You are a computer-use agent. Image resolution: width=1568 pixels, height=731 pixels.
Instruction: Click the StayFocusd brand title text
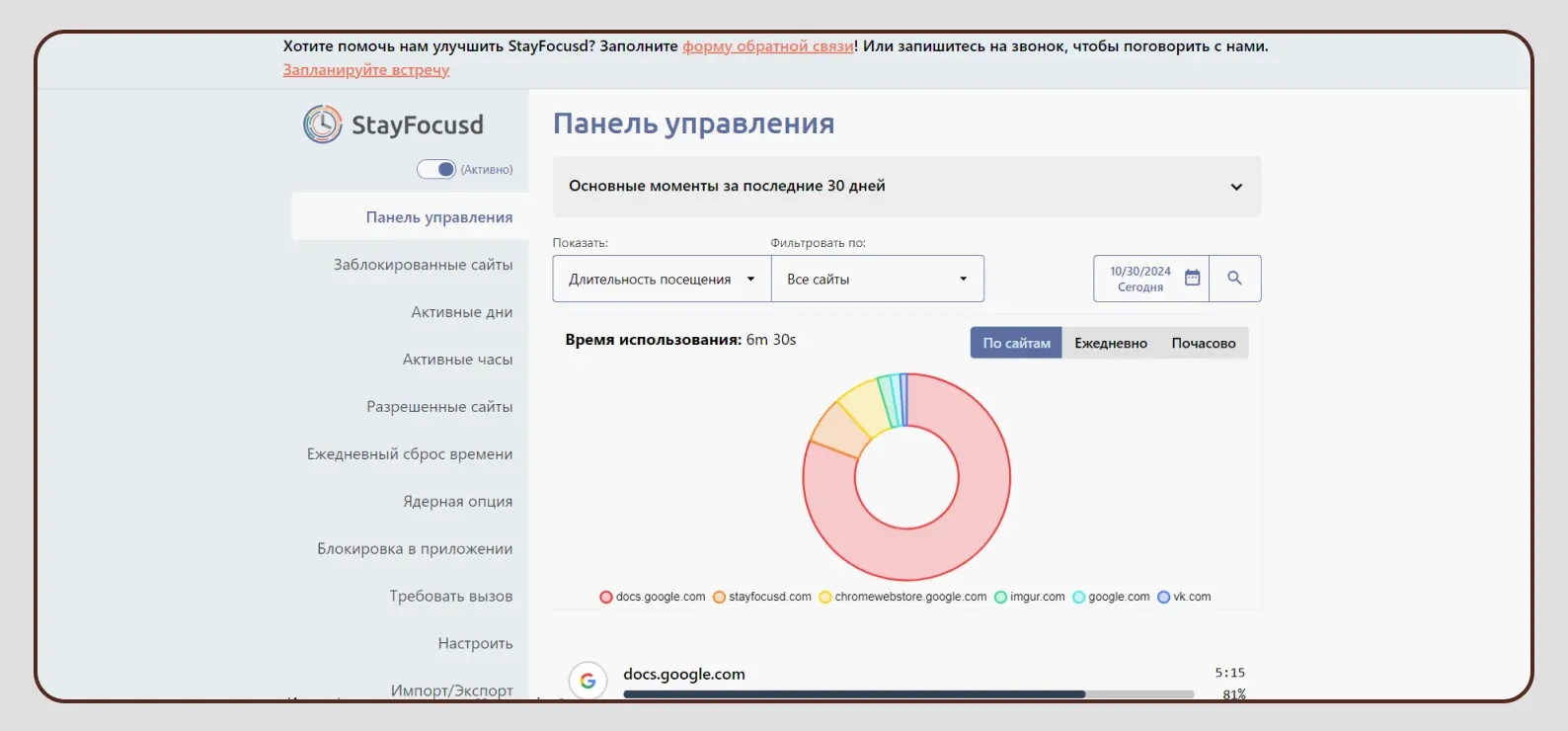pos(418,125)
